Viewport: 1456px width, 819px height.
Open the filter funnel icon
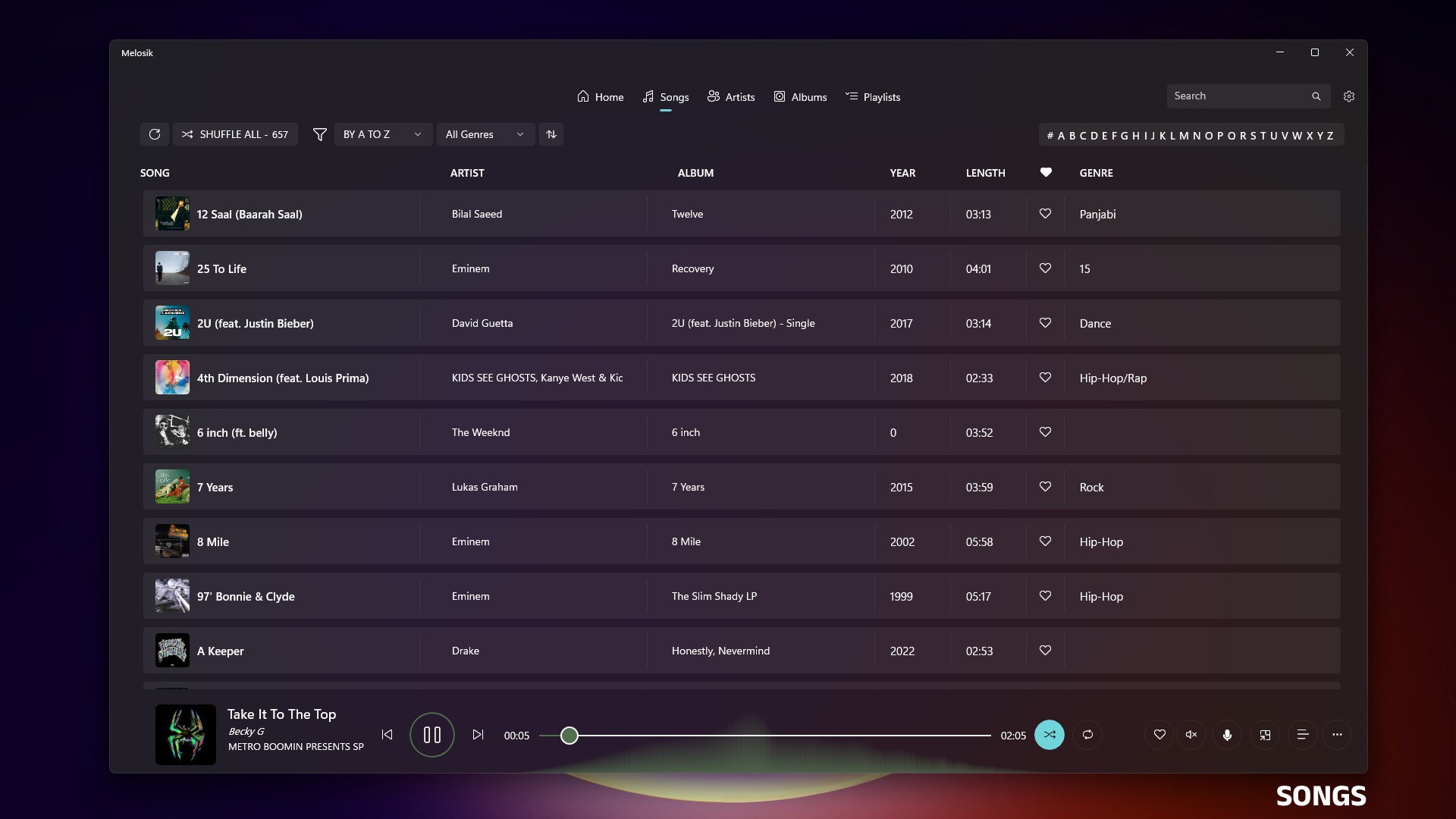(x=319, y=134)
